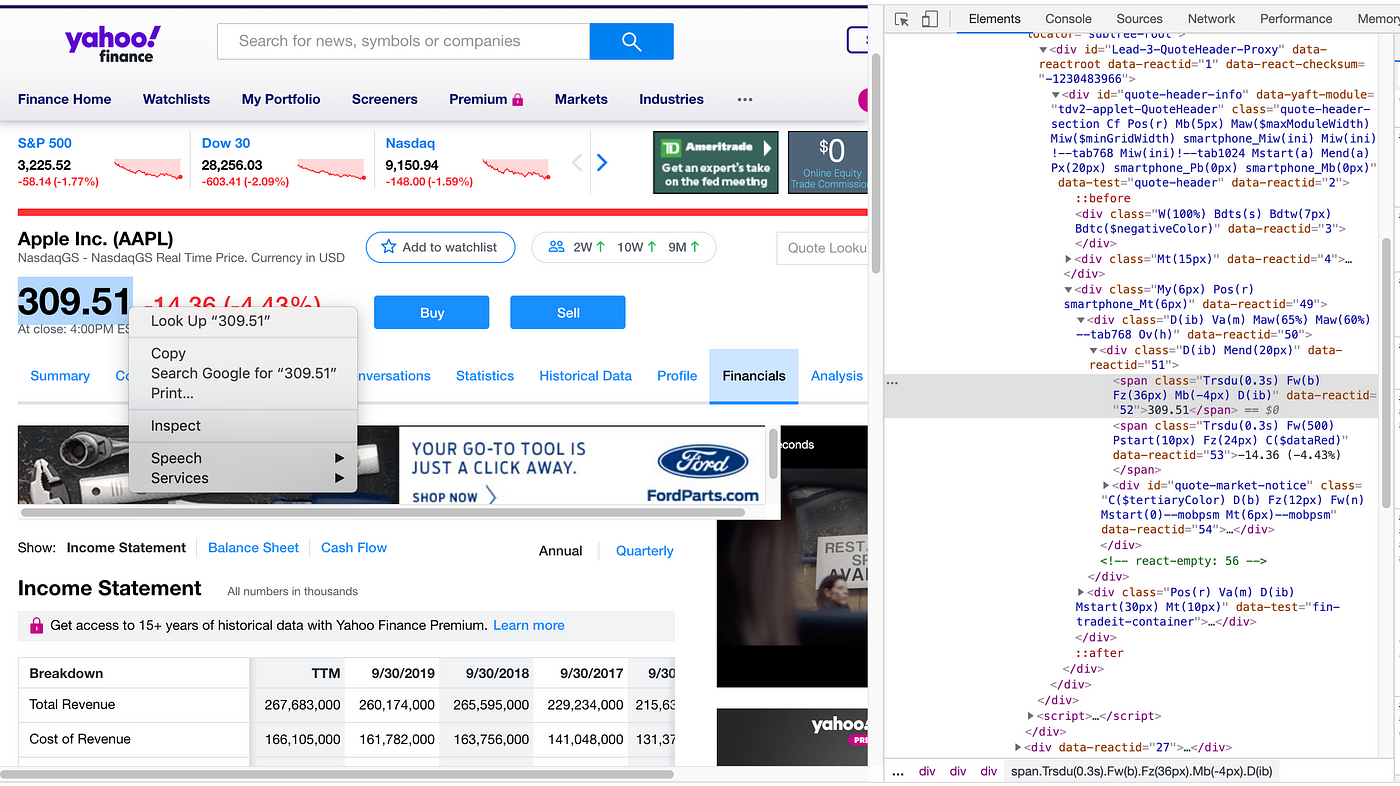Focus the search for news, symbols field

(x=404, y=41)
